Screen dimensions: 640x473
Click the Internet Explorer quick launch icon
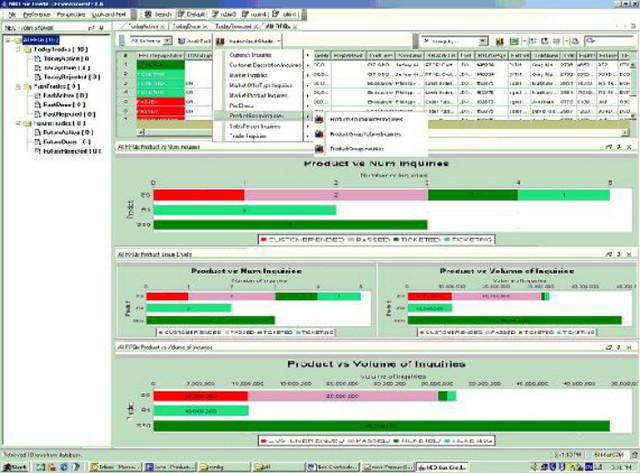64,467
